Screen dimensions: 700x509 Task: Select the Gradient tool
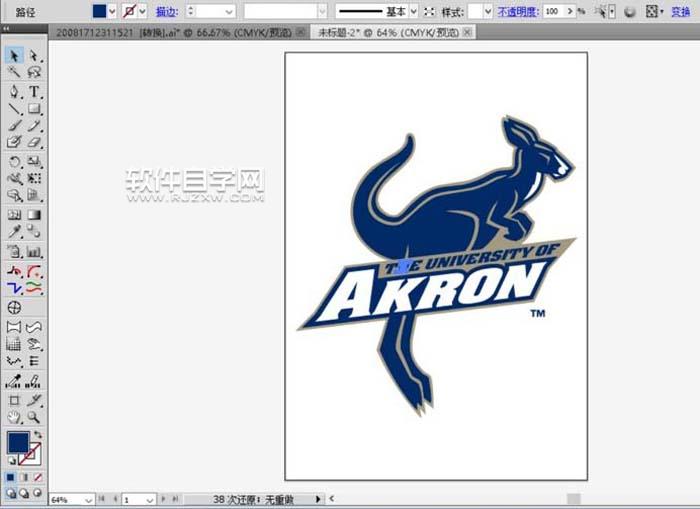[34, 215]
